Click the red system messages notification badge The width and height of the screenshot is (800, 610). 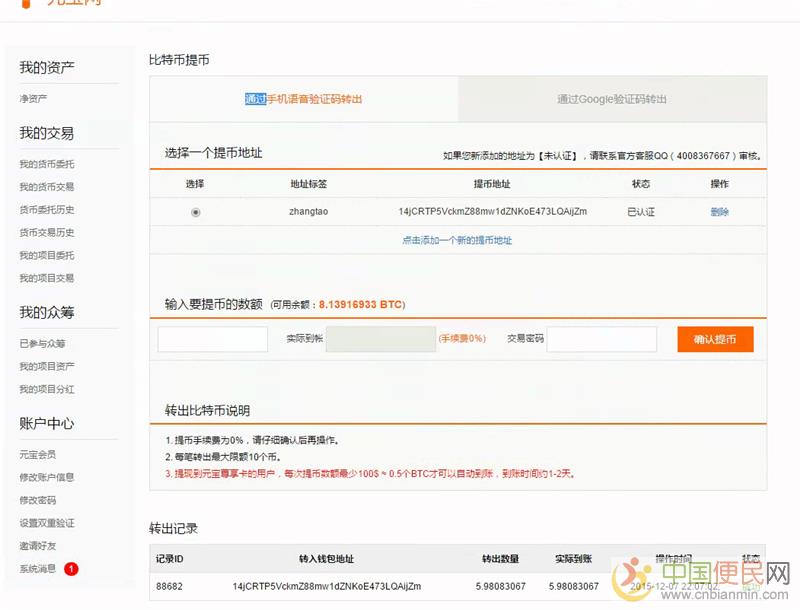71,569
